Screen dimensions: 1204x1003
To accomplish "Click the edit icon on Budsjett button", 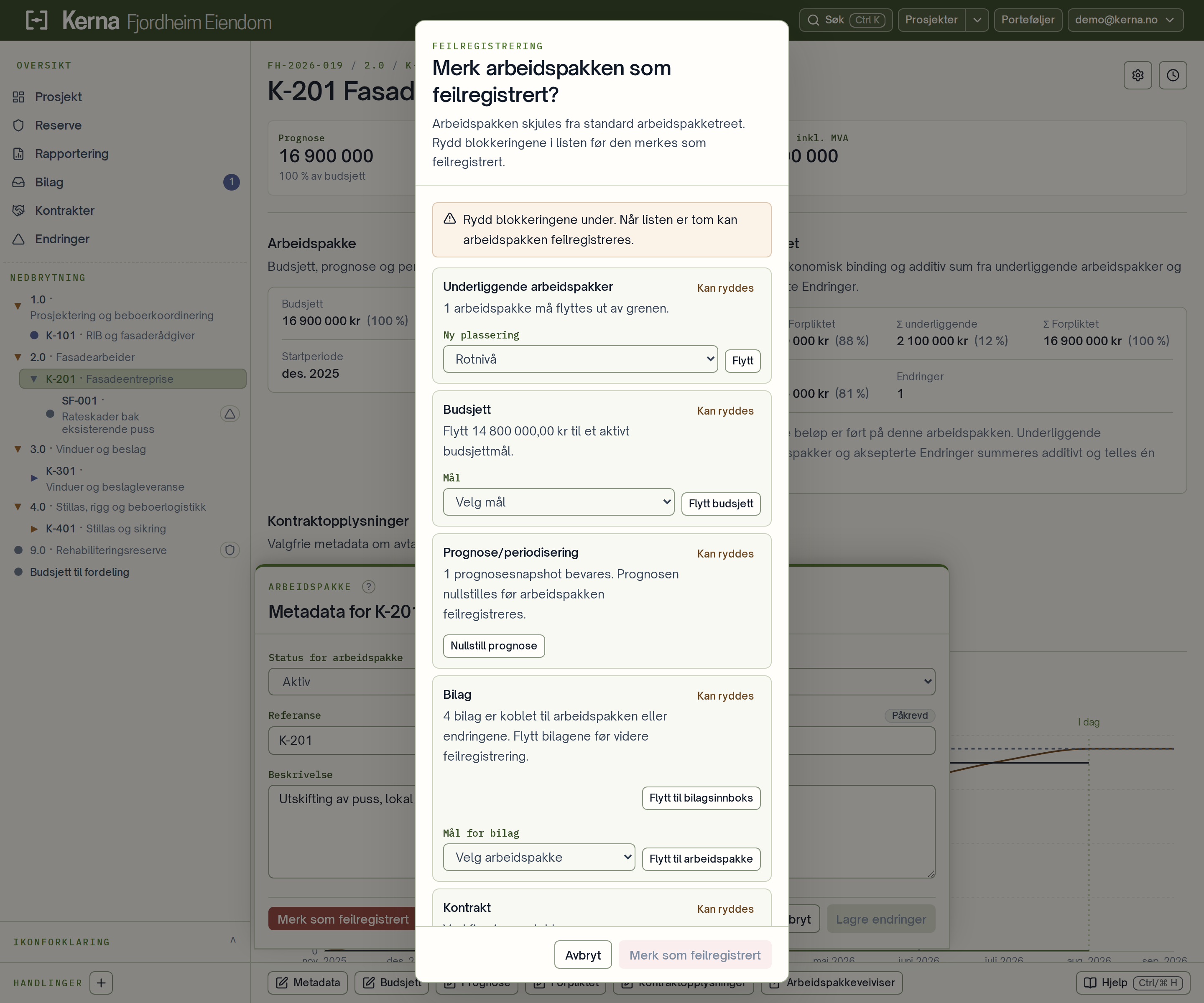I will [369, 983].
